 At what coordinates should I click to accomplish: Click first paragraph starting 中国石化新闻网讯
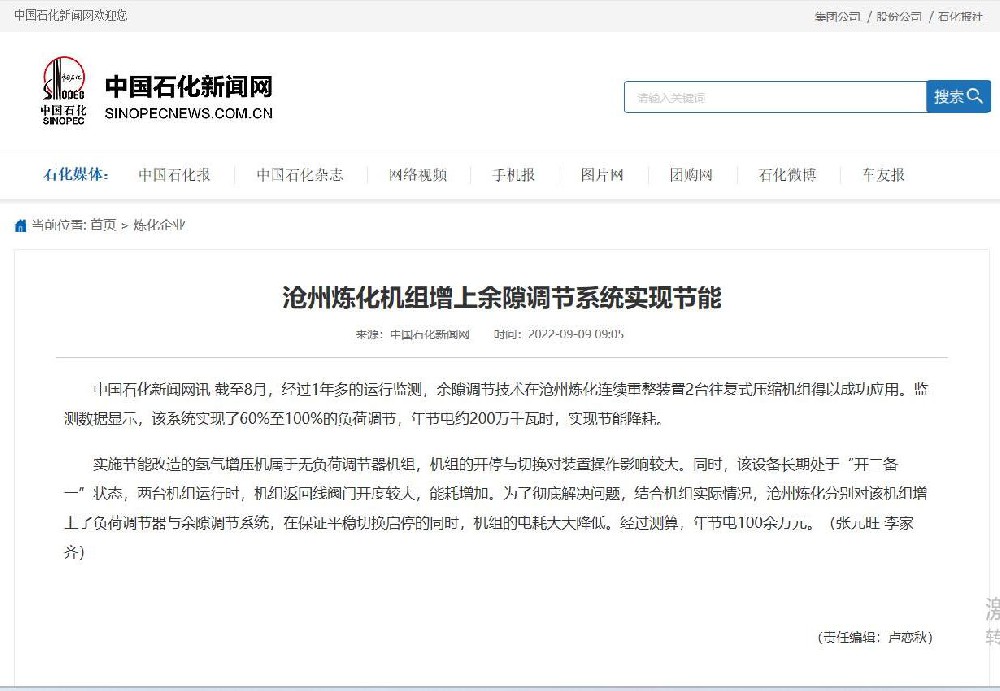(496, 404)
